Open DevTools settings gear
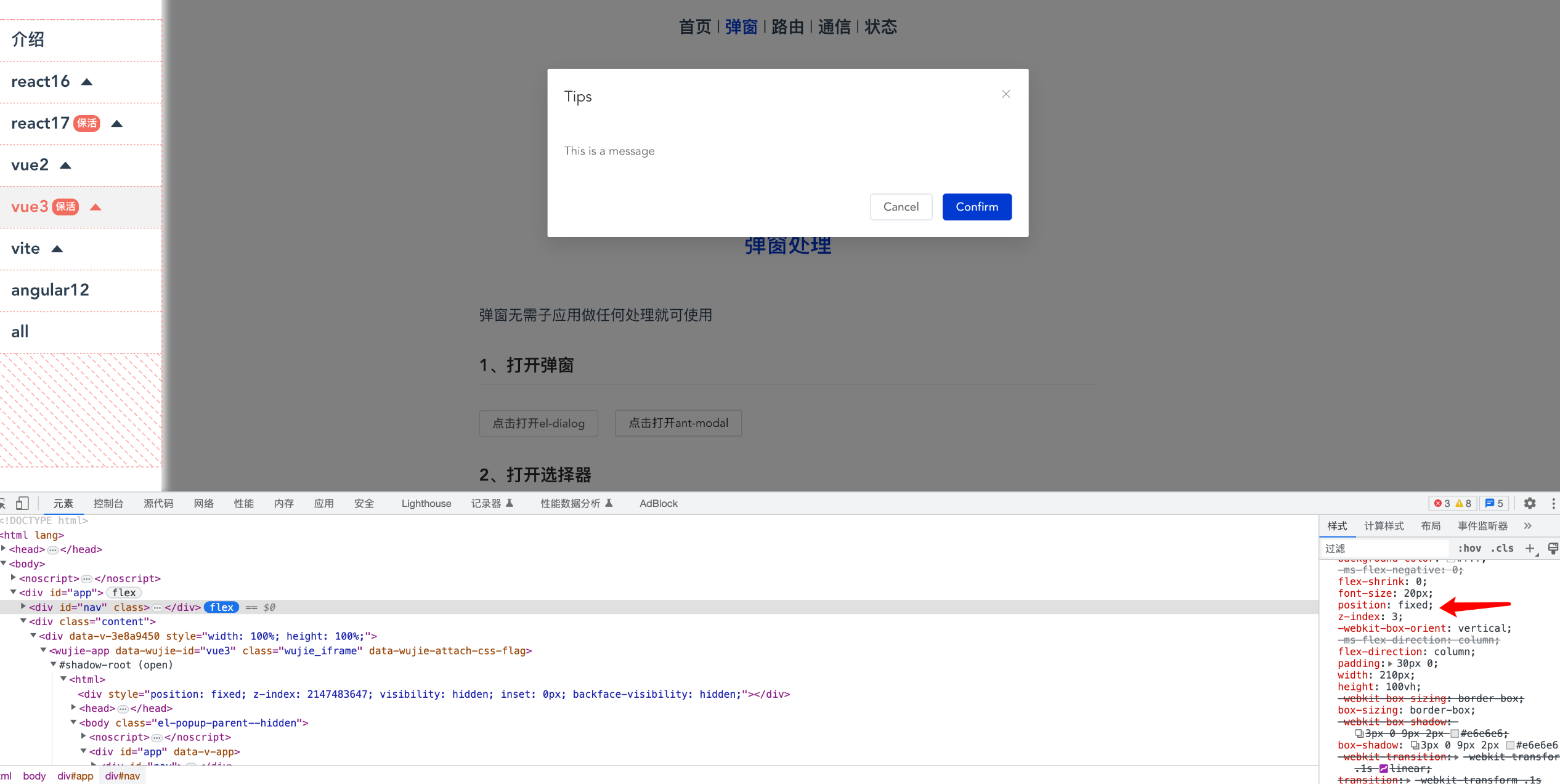Viewport: 1560px width, 784px height. click(1530, 503)
